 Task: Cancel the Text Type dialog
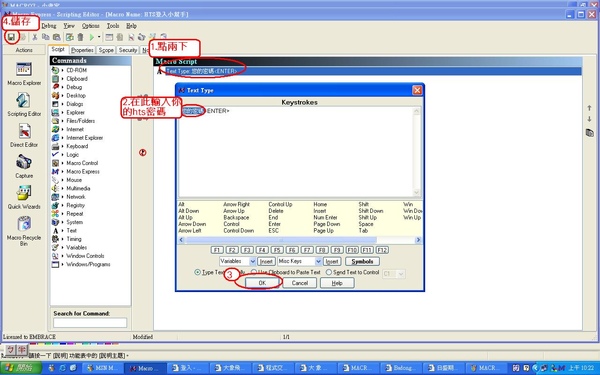point(300,283)
